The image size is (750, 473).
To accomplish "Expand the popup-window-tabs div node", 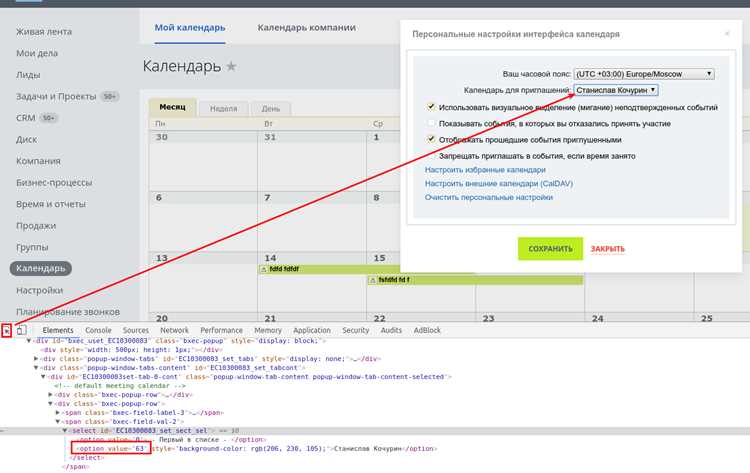I will point(36,359).
